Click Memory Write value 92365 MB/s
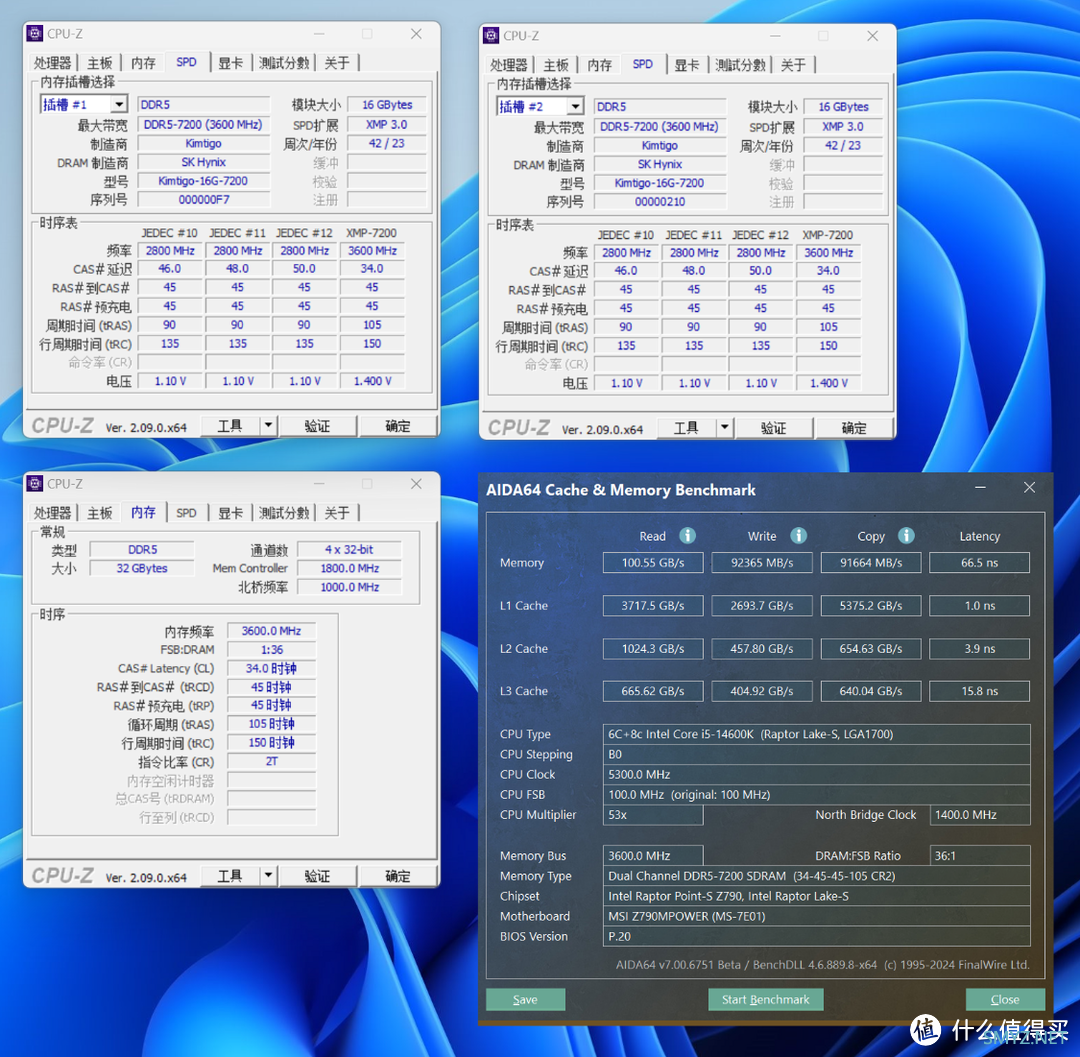The height and width of the screenshot is (1057, 1080). [x=762, y=563]
